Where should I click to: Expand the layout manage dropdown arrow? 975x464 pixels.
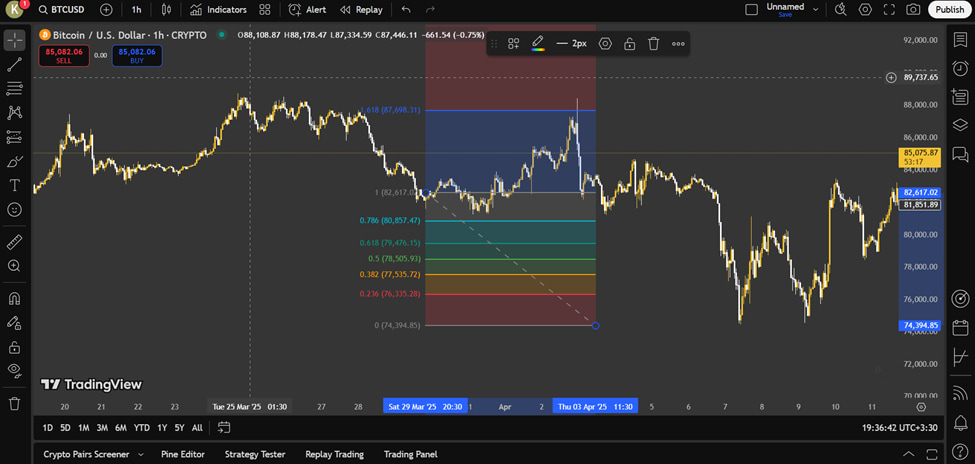click(815, 10)
